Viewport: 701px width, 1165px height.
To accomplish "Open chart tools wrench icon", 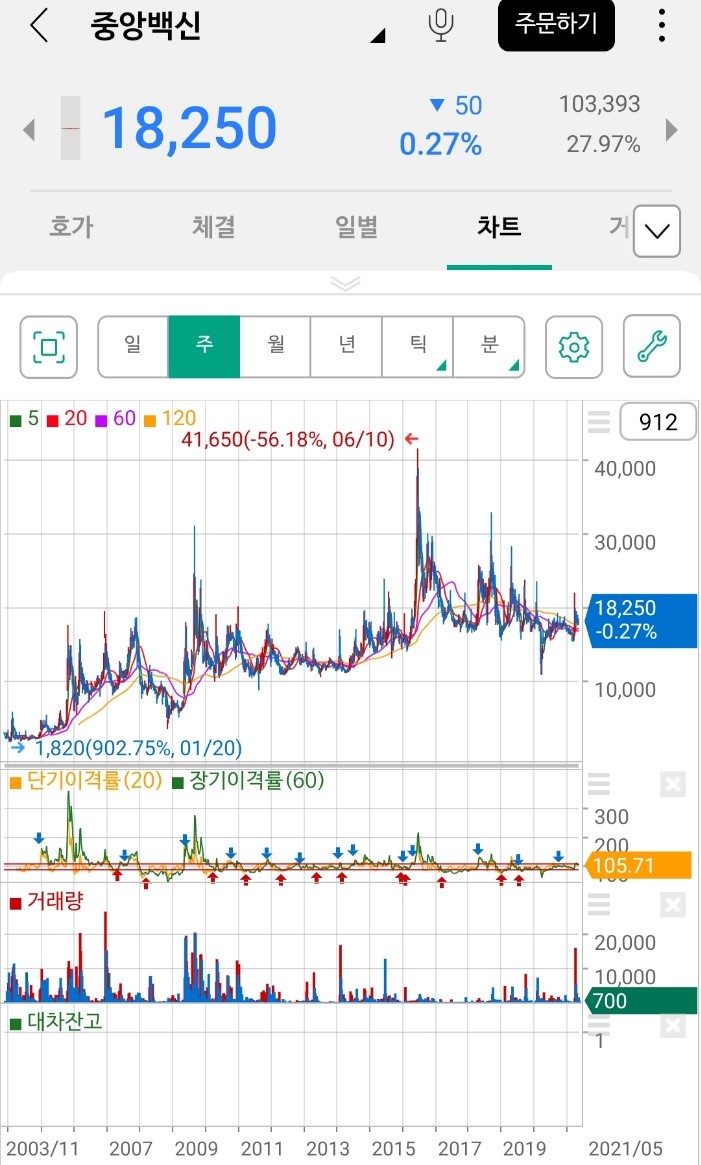I will click(x=652, y=347).
